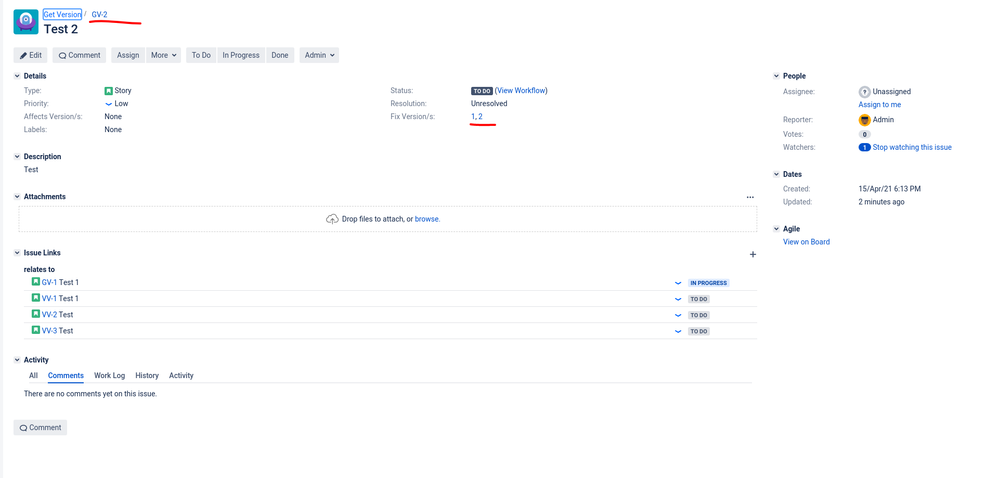Click the Comment button in the toolbar

click(80, 55)
